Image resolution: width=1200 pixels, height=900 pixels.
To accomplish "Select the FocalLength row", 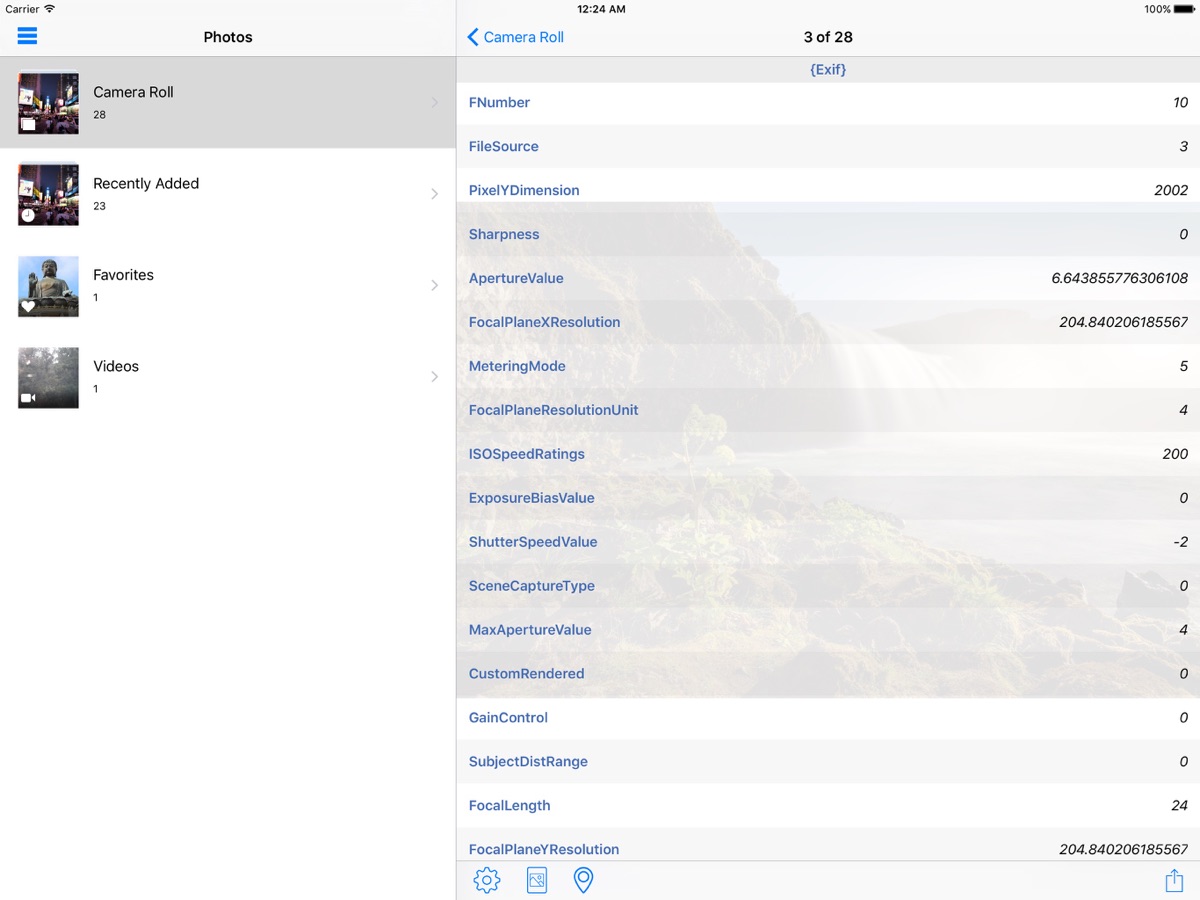I will (x=828, y=805).
